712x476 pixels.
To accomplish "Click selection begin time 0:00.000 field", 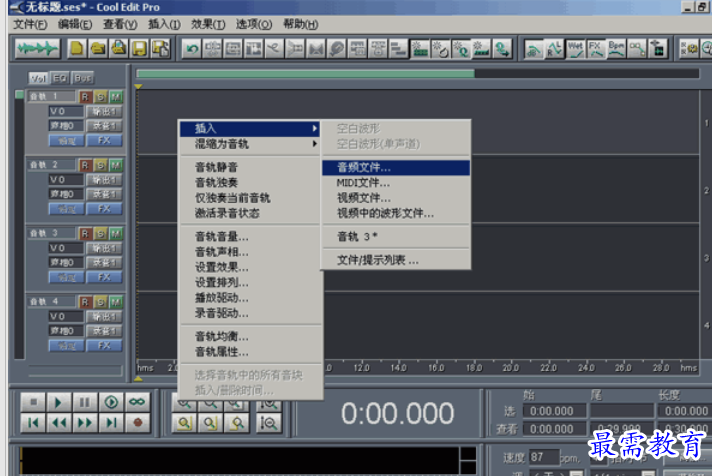I will point(554,411).
